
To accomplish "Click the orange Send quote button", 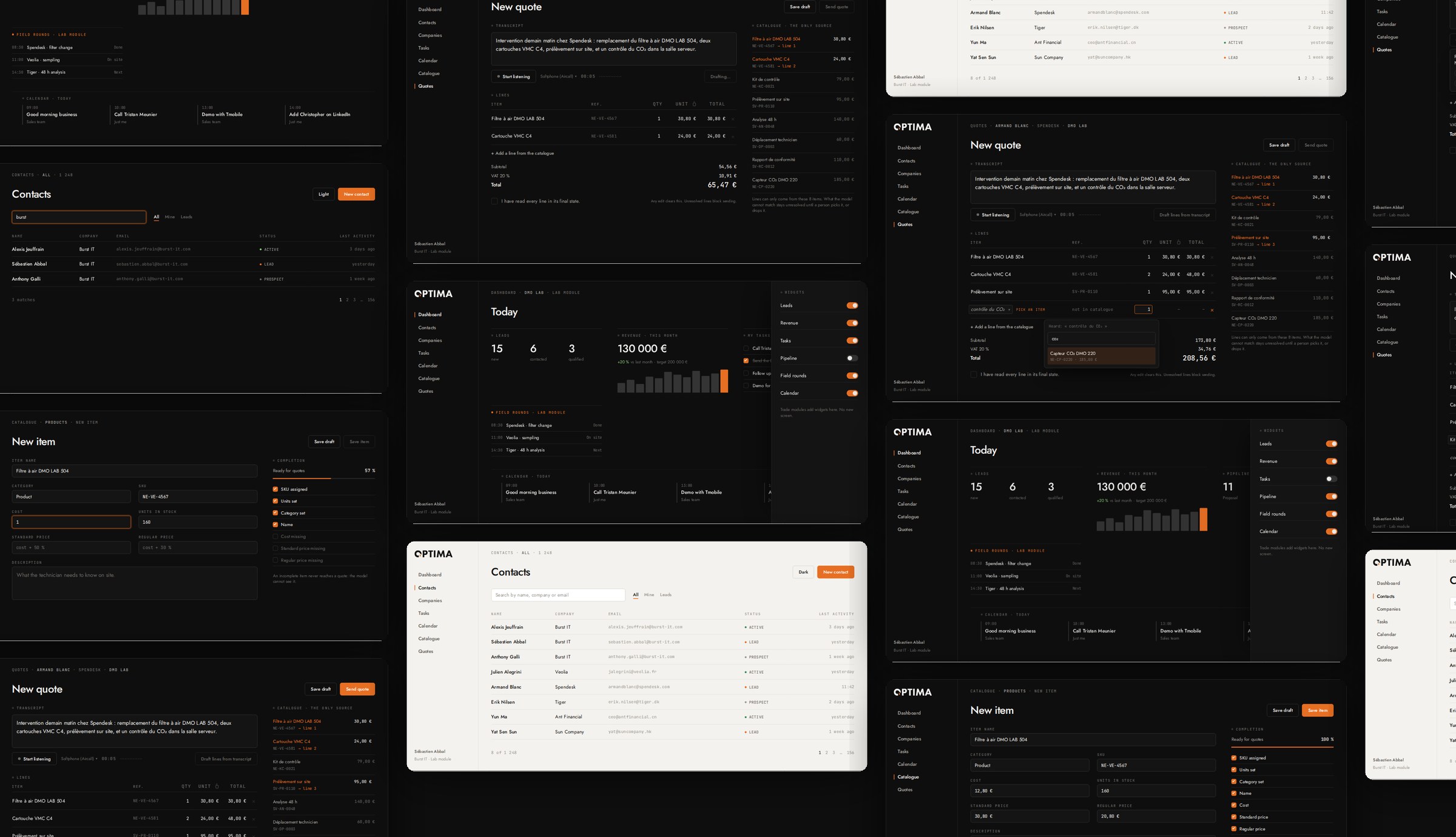I will 357,689.
